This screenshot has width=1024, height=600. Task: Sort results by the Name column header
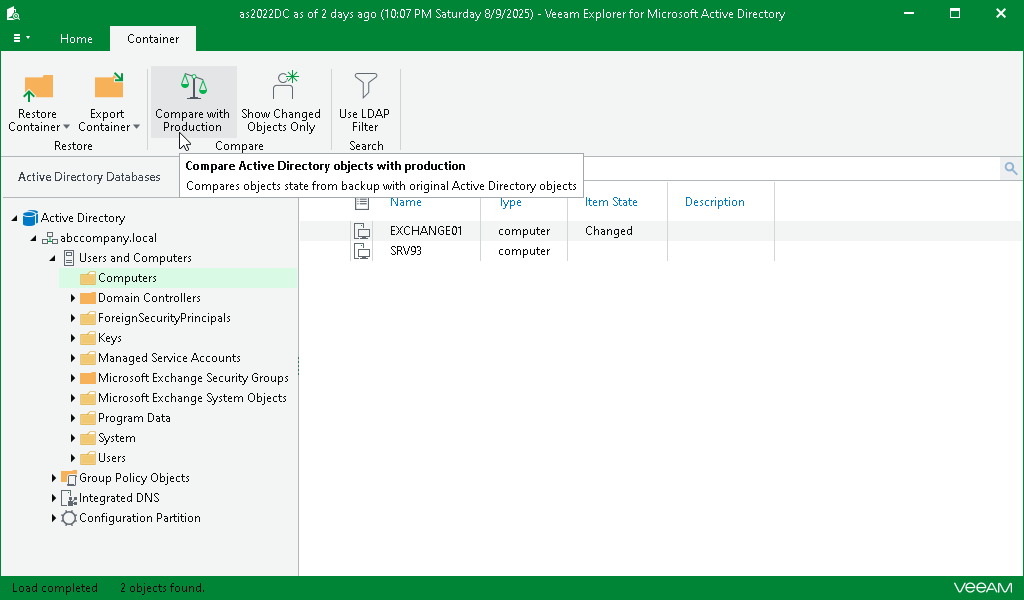coord(406,201)
